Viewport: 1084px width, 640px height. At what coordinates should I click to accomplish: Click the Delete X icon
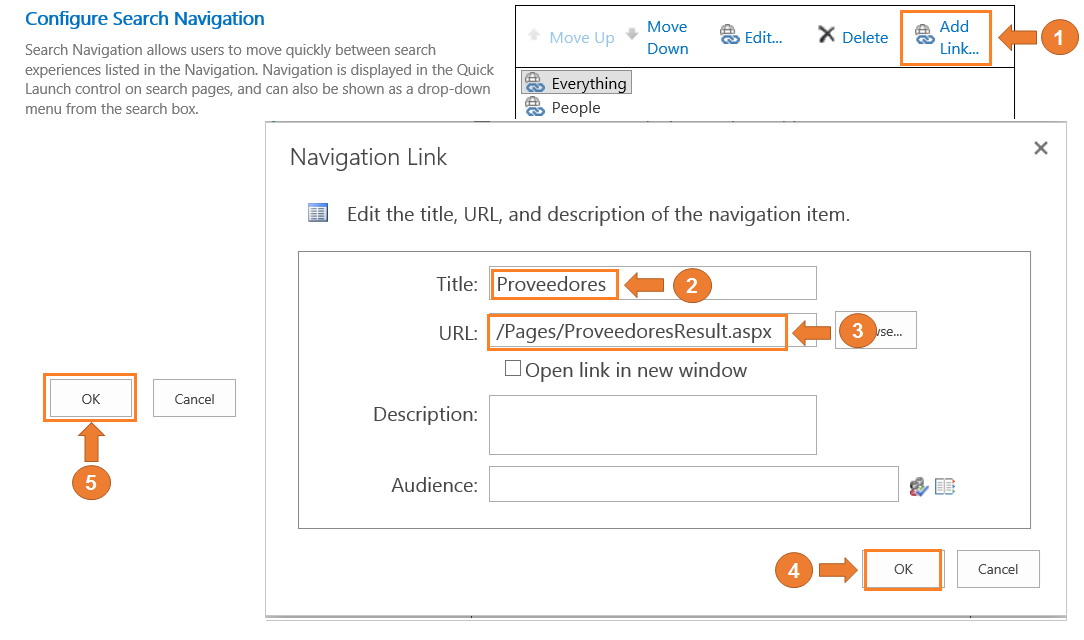[x=826, y=36]
